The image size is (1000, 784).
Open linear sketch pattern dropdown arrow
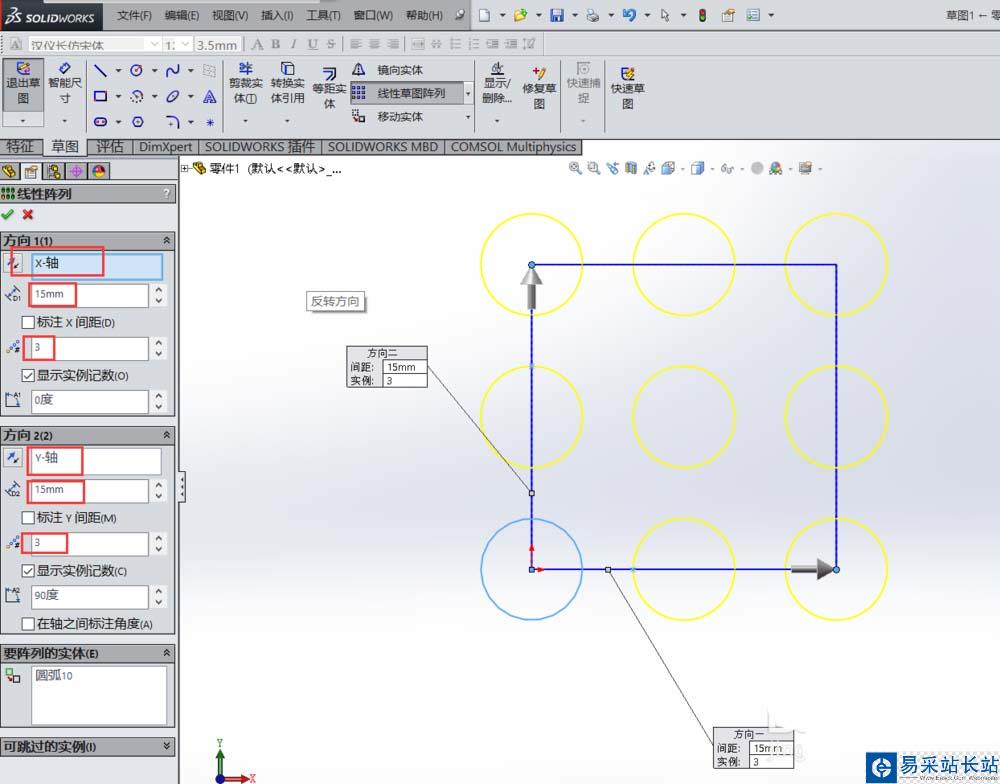(469, 93)
